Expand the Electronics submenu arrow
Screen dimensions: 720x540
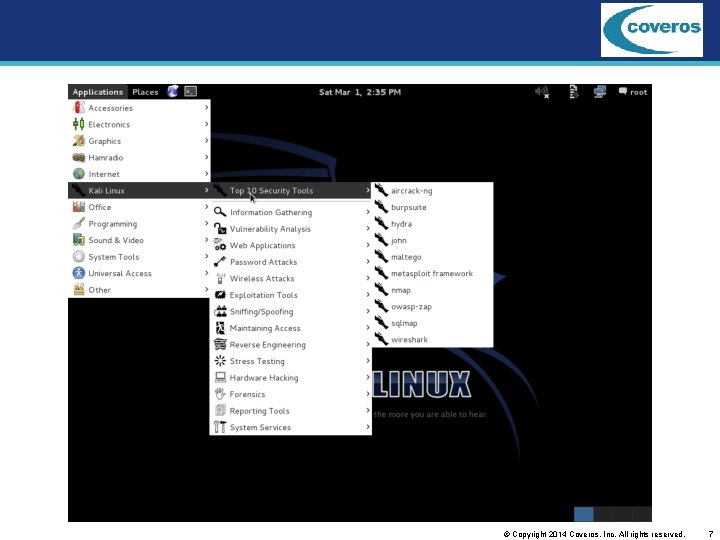pos(206,124)
